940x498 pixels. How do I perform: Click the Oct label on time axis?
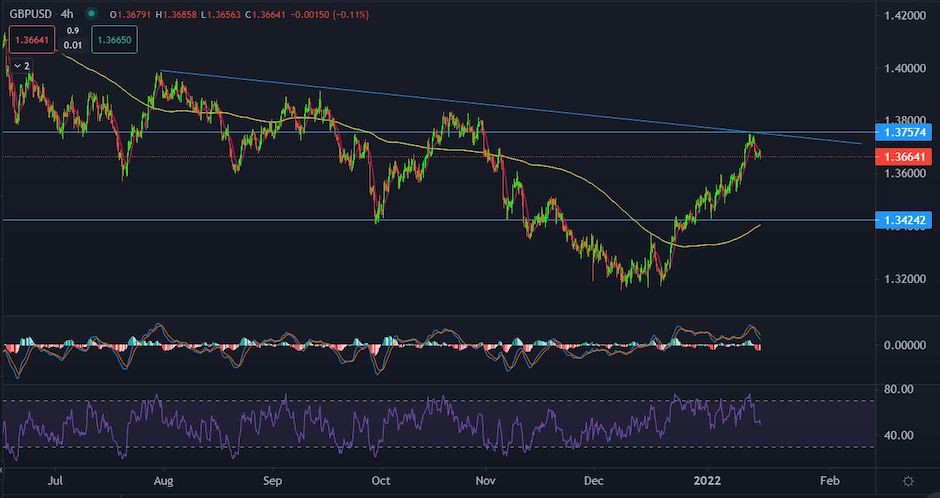381,481
